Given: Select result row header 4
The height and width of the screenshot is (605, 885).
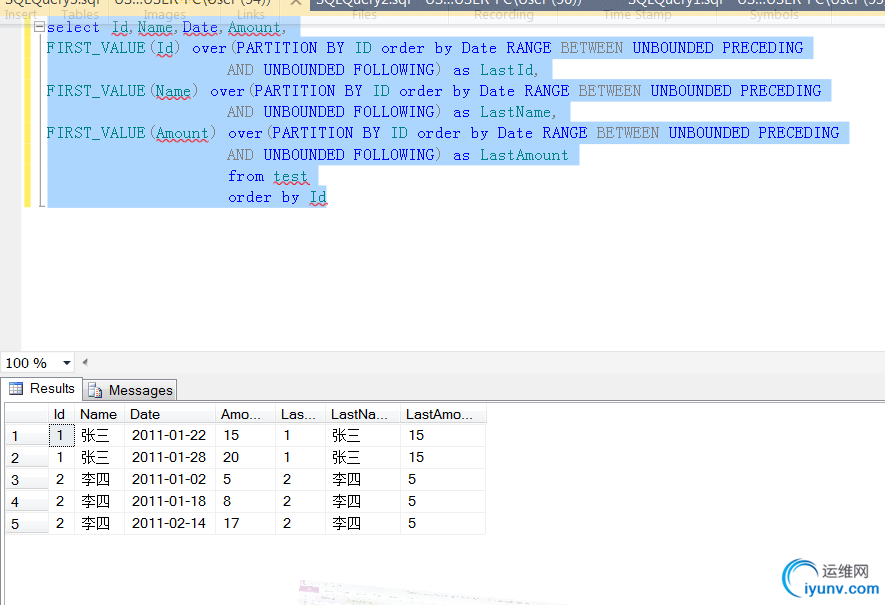Looking at the screenshot, I should [x=27, y=502].
